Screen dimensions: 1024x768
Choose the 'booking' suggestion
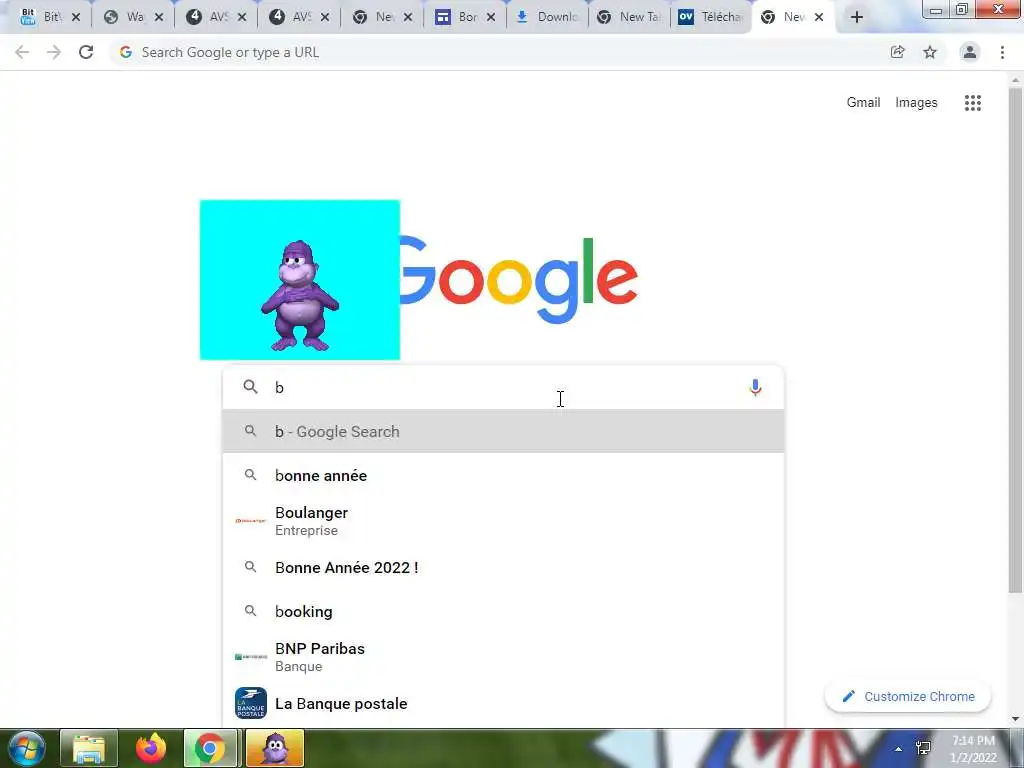click(503, 612)
